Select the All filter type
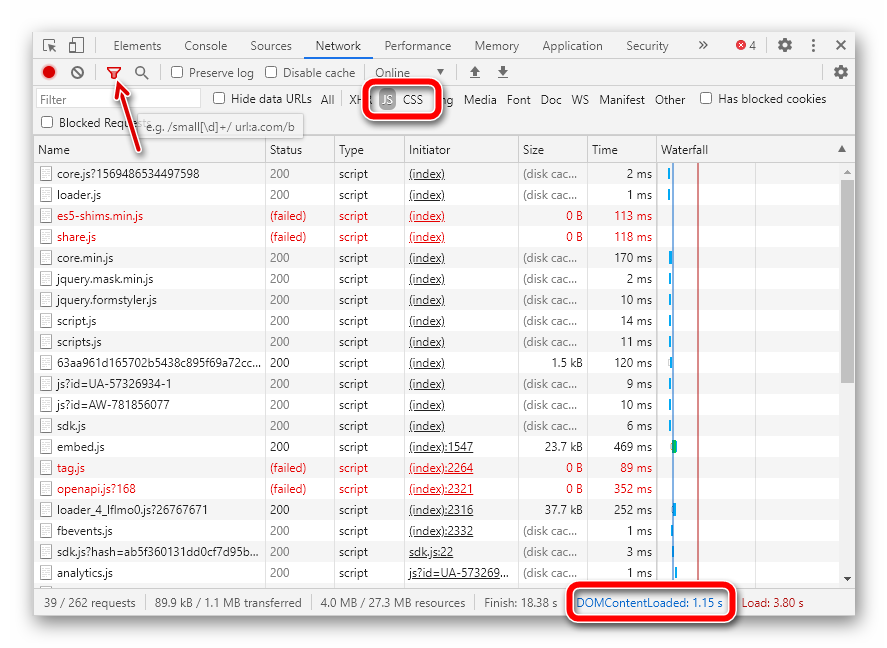 point(327,100)
